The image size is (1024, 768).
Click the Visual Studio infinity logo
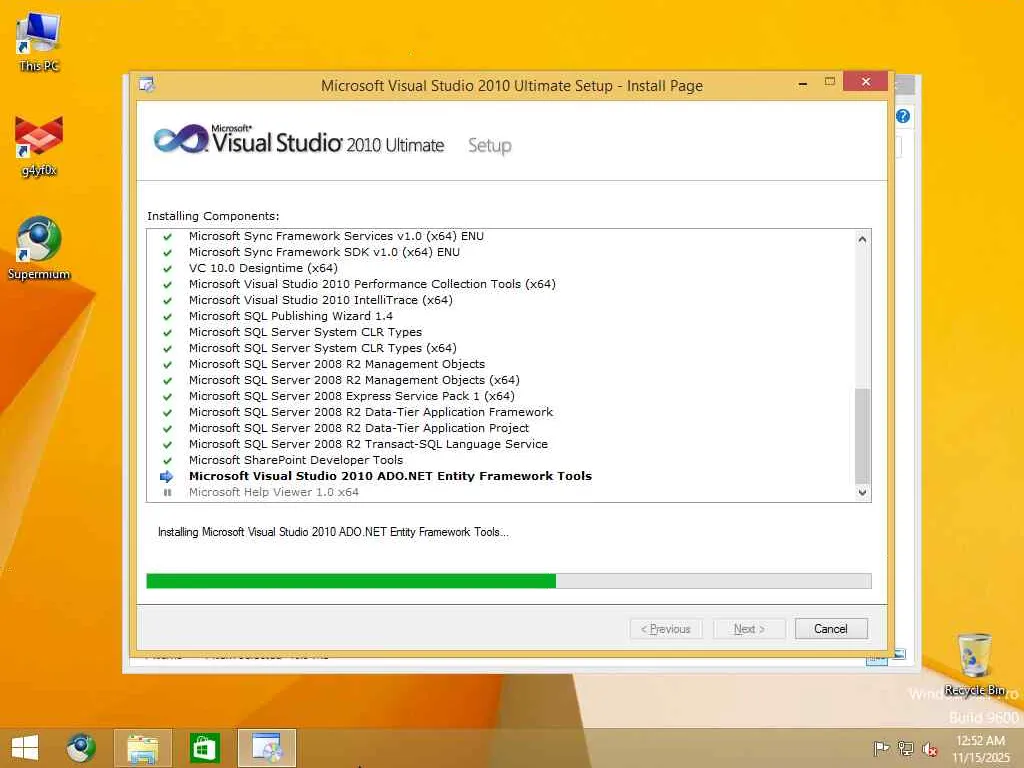181,138
